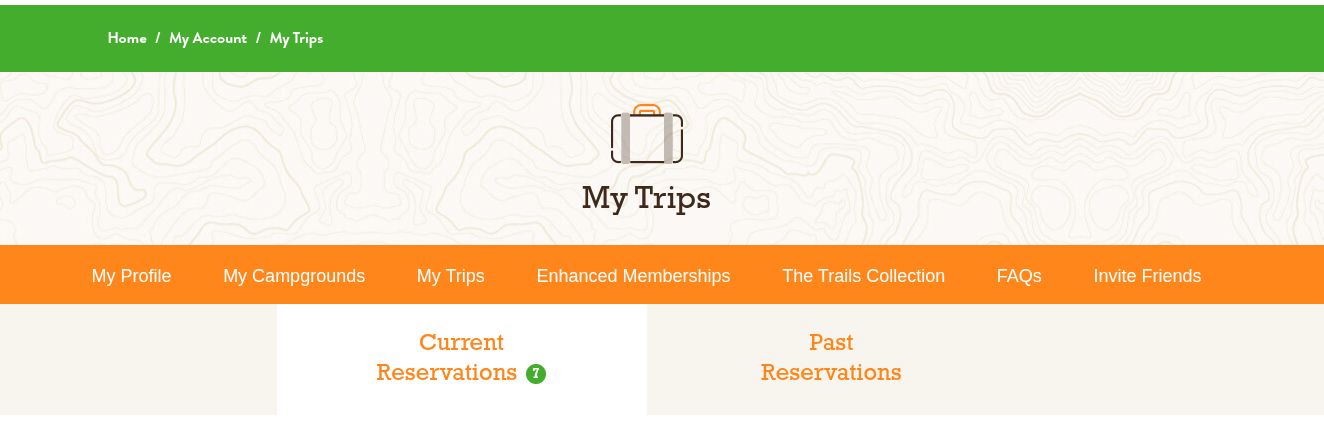Go to the Home breadcrumb link

pyautogui.click(x=127, y=38)
